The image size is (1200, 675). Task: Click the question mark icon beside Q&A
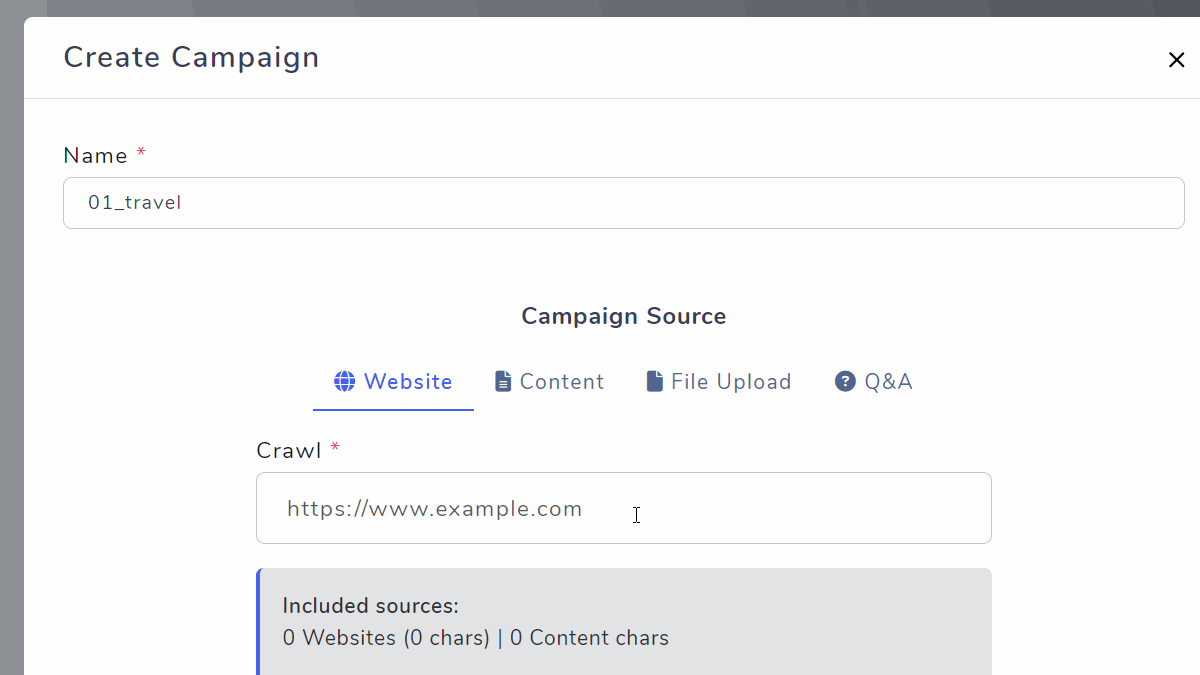tap(845, 381)
